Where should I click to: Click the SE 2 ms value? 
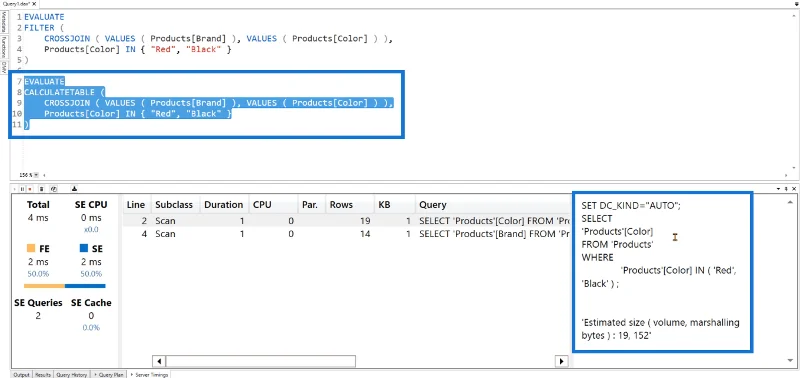91,262
